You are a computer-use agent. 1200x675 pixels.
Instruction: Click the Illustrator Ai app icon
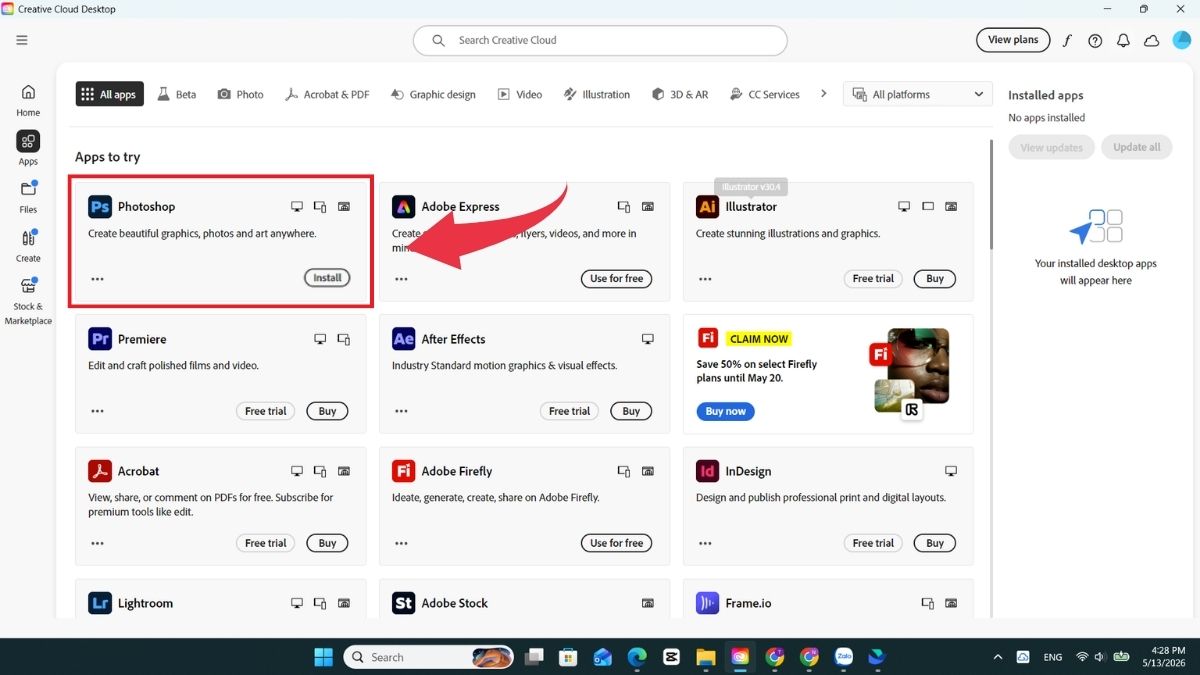tap(708, 206)
